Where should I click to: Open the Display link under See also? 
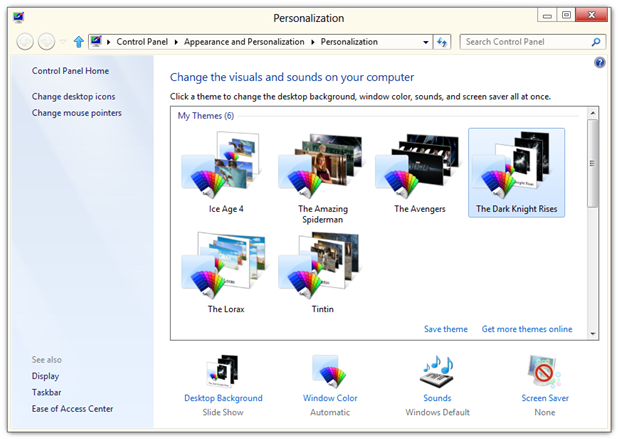pyautogui.click(x=45, y=376)
